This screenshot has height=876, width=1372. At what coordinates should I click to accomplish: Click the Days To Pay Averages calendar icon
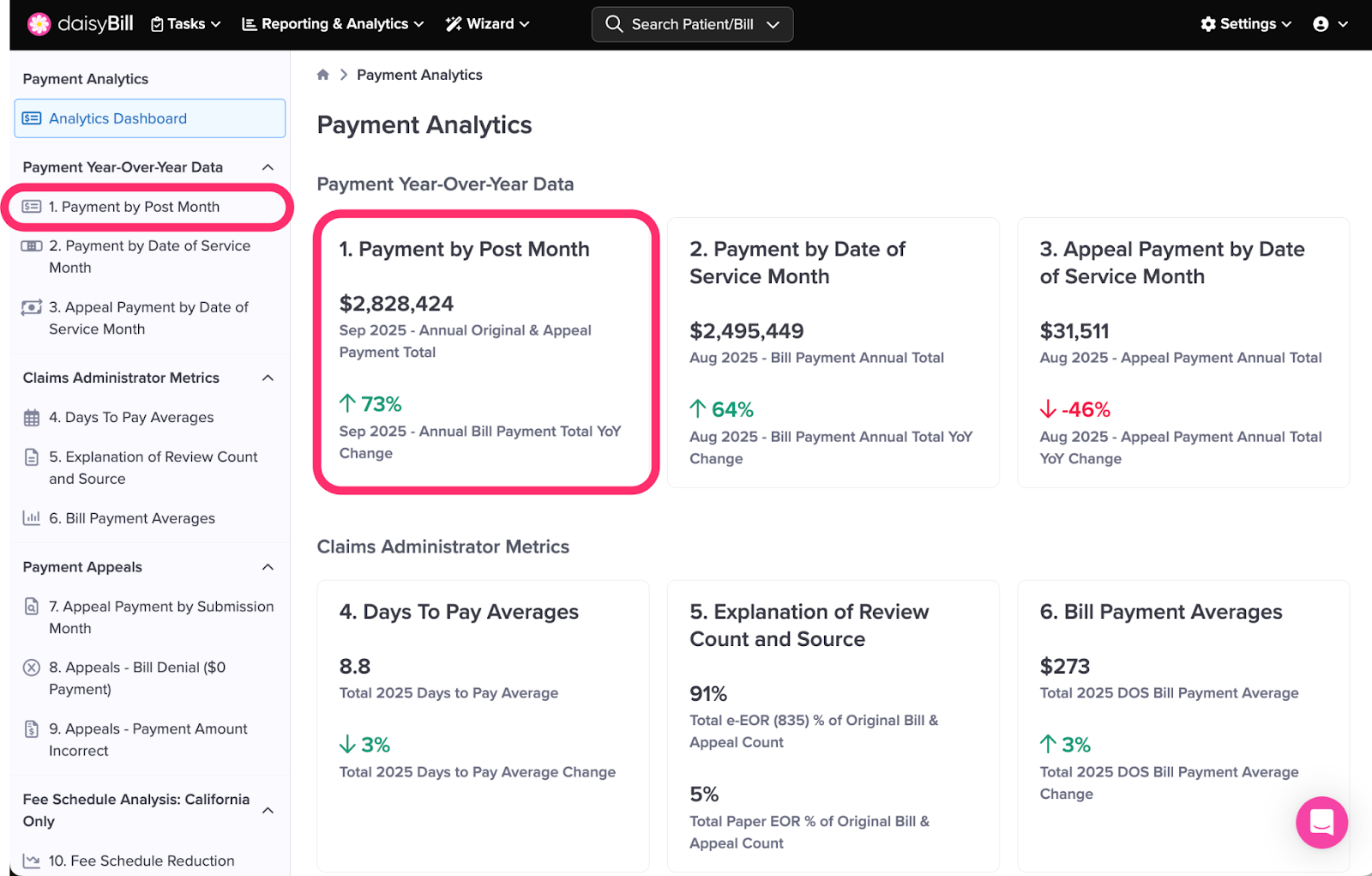[32, 418]
